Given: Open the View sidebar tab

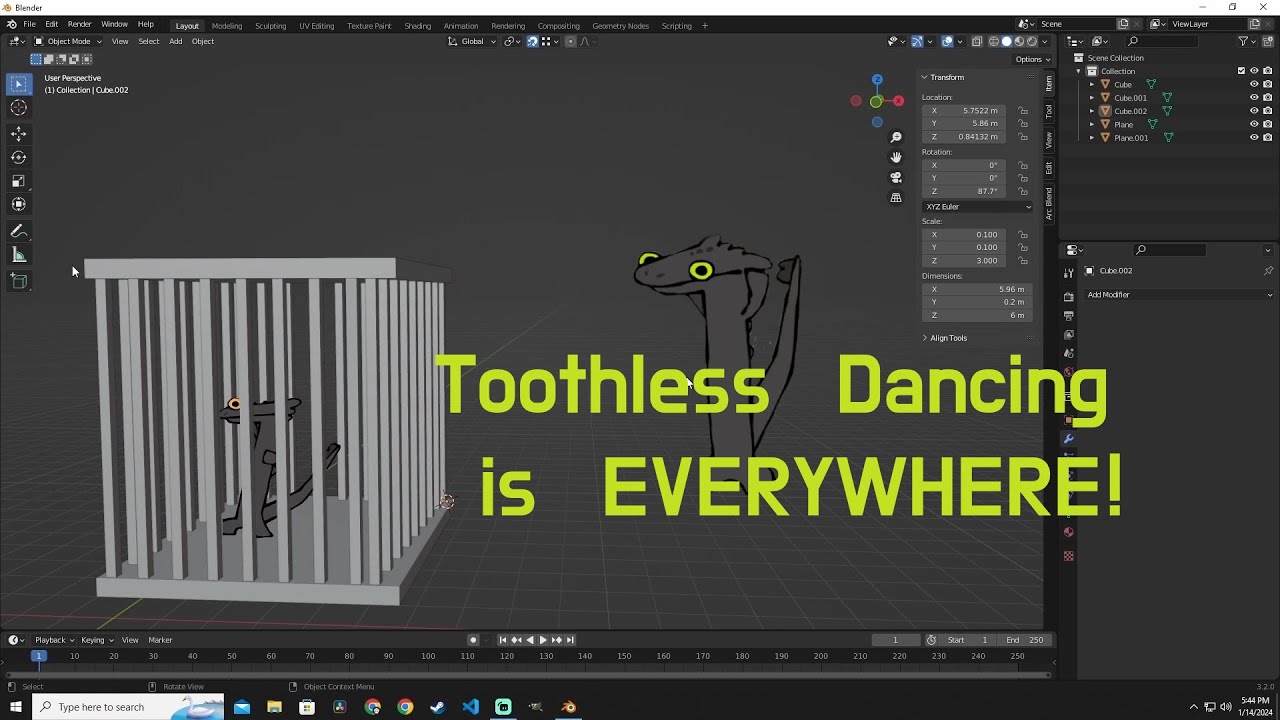Looking at the screenshot, I should [1049, 139].
